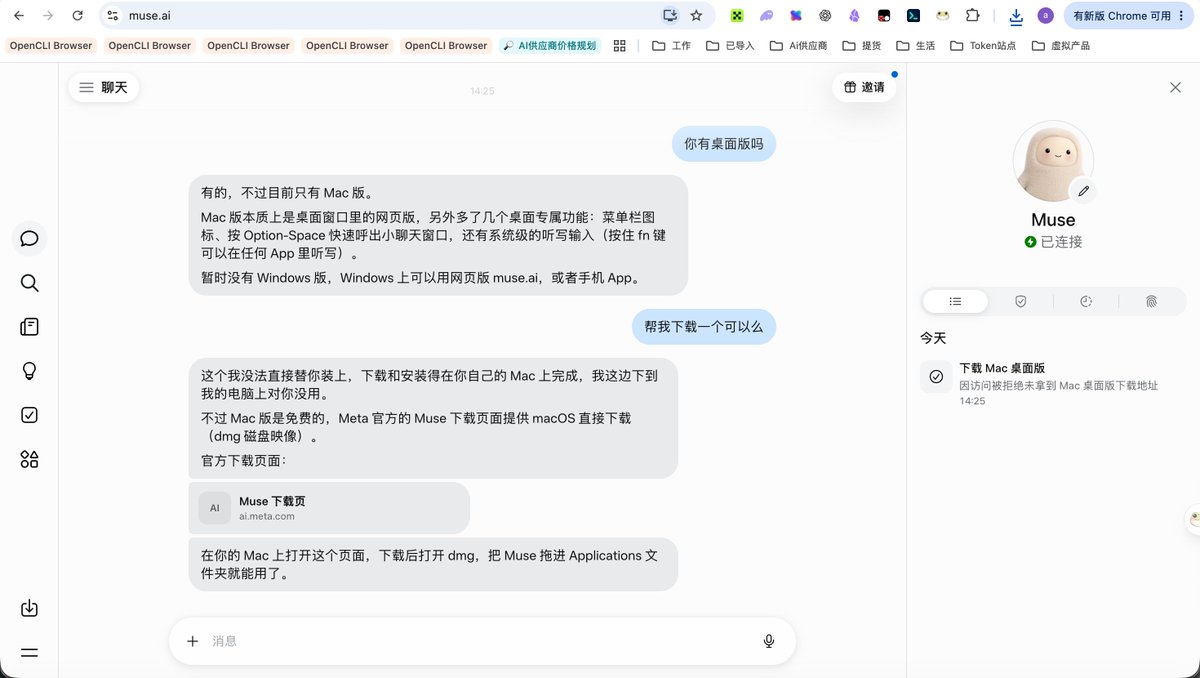Click the microphone icon in message box
The width and height of the screenshot is (1200, 678).
[769, 641]
